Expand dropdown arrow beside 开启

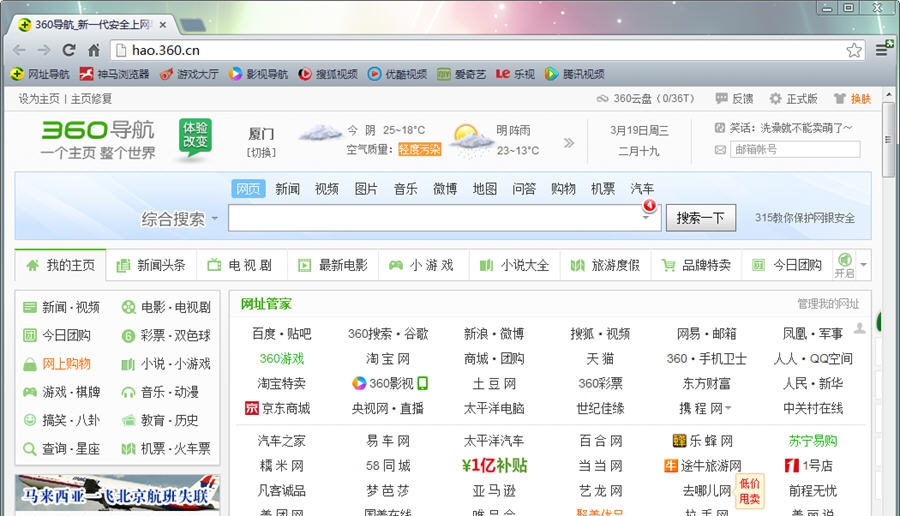(x=863, y=265)
